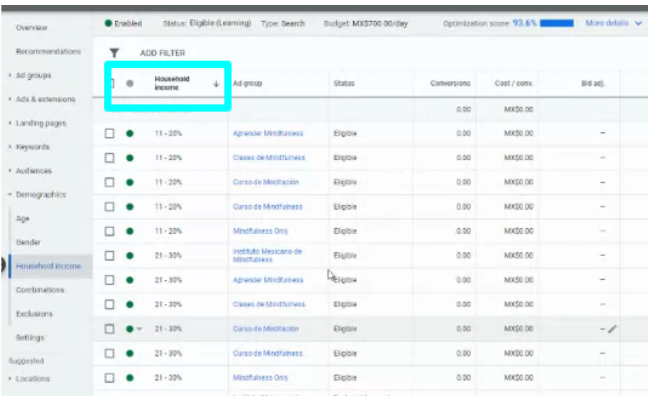This screenshot has height=396, width=648.
Task: Open the status dropdown arrow on the highlighted Curso de Meditacion row
Action: (139, 329)
